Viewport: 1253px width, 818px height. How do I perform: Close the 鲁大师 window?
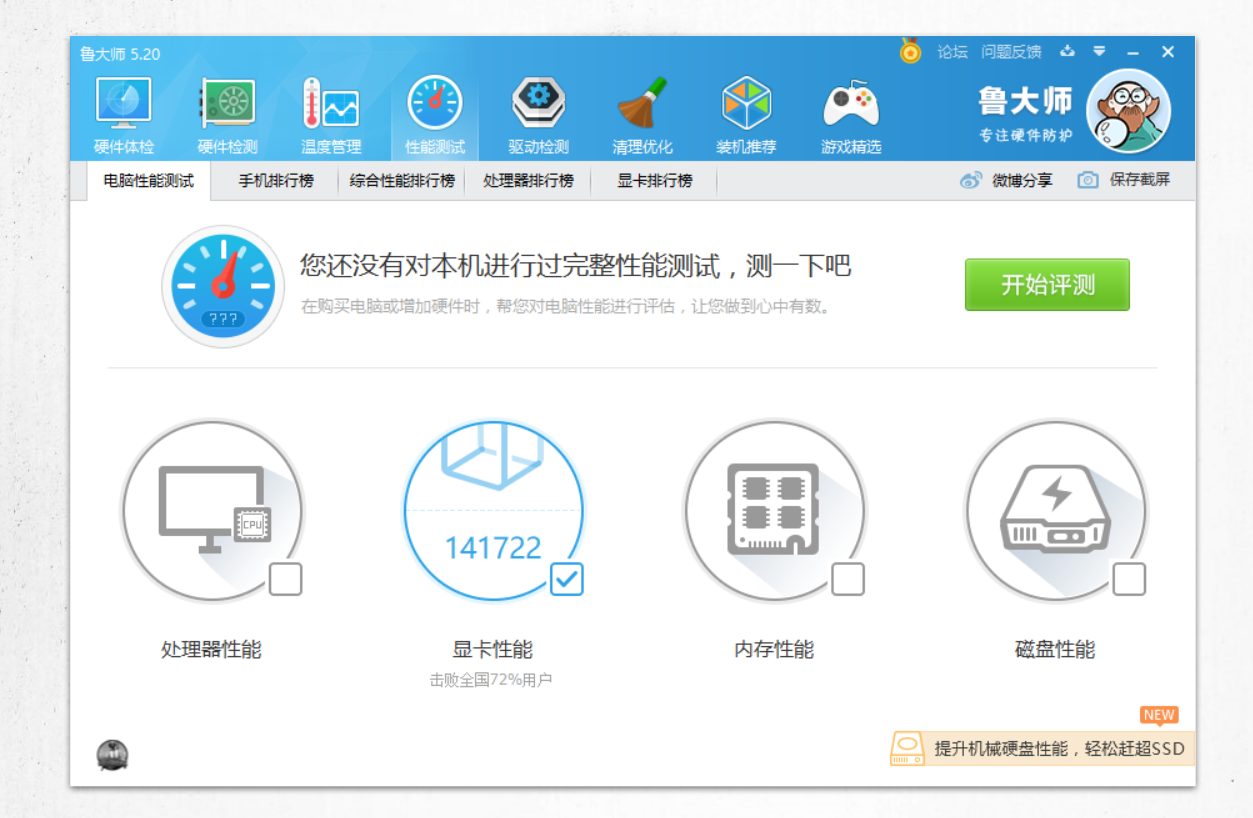[x=1168, y=52]
